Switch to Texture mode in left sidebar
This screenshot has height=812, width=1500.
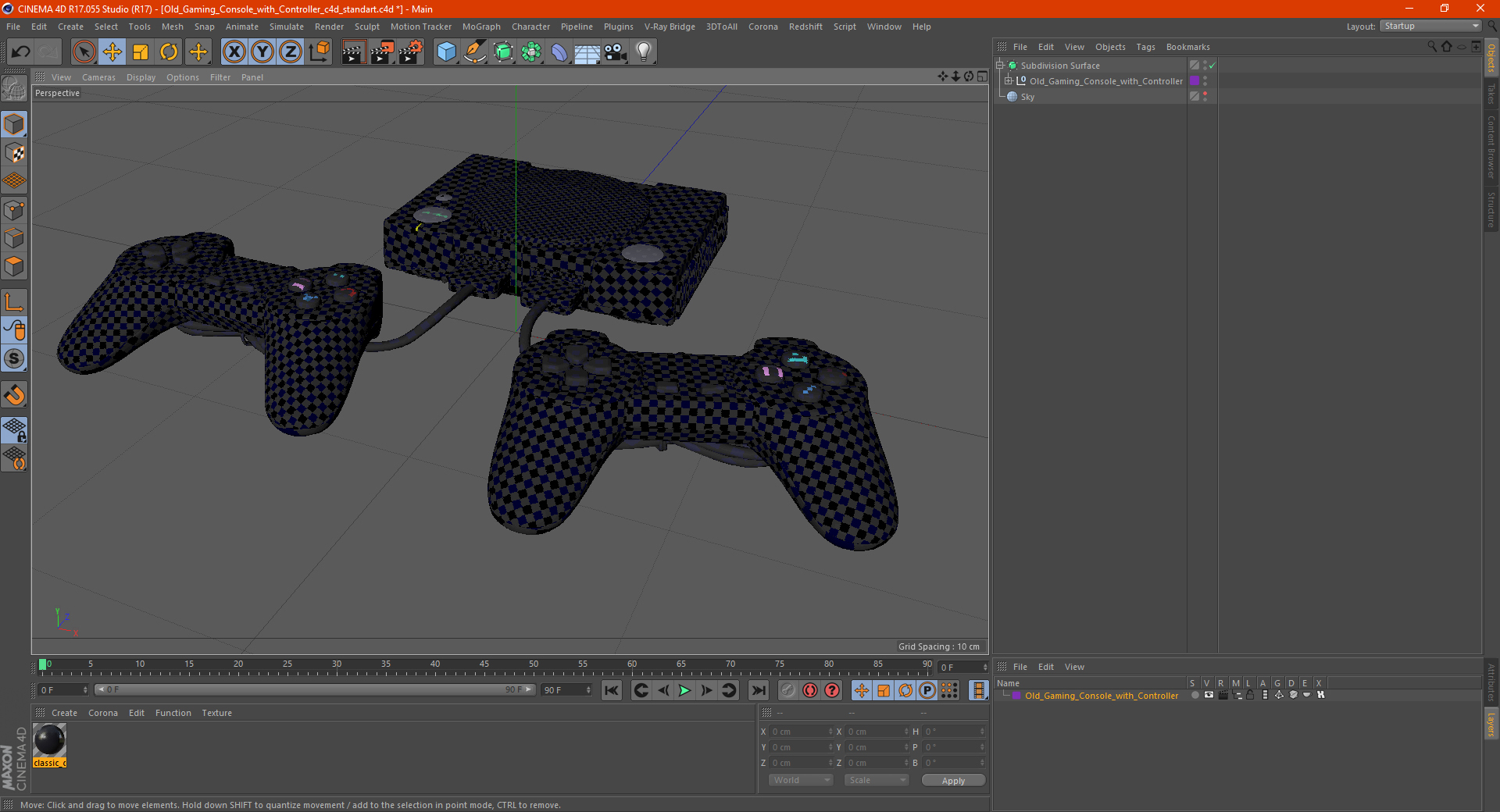click(14, 153)
